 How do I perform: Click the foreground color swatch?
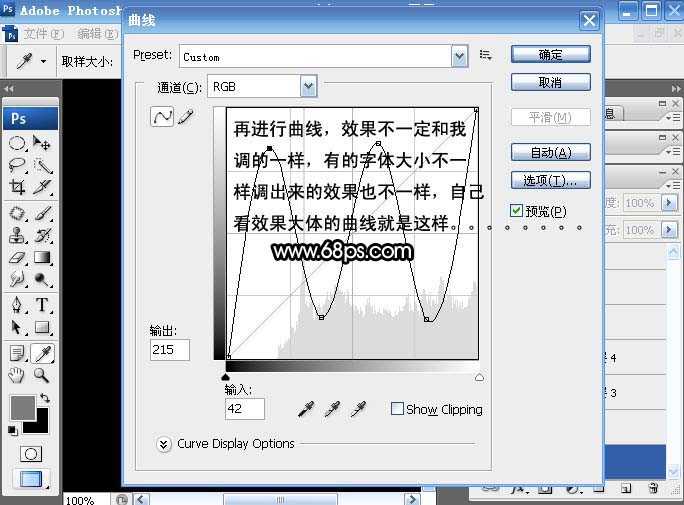22,408
